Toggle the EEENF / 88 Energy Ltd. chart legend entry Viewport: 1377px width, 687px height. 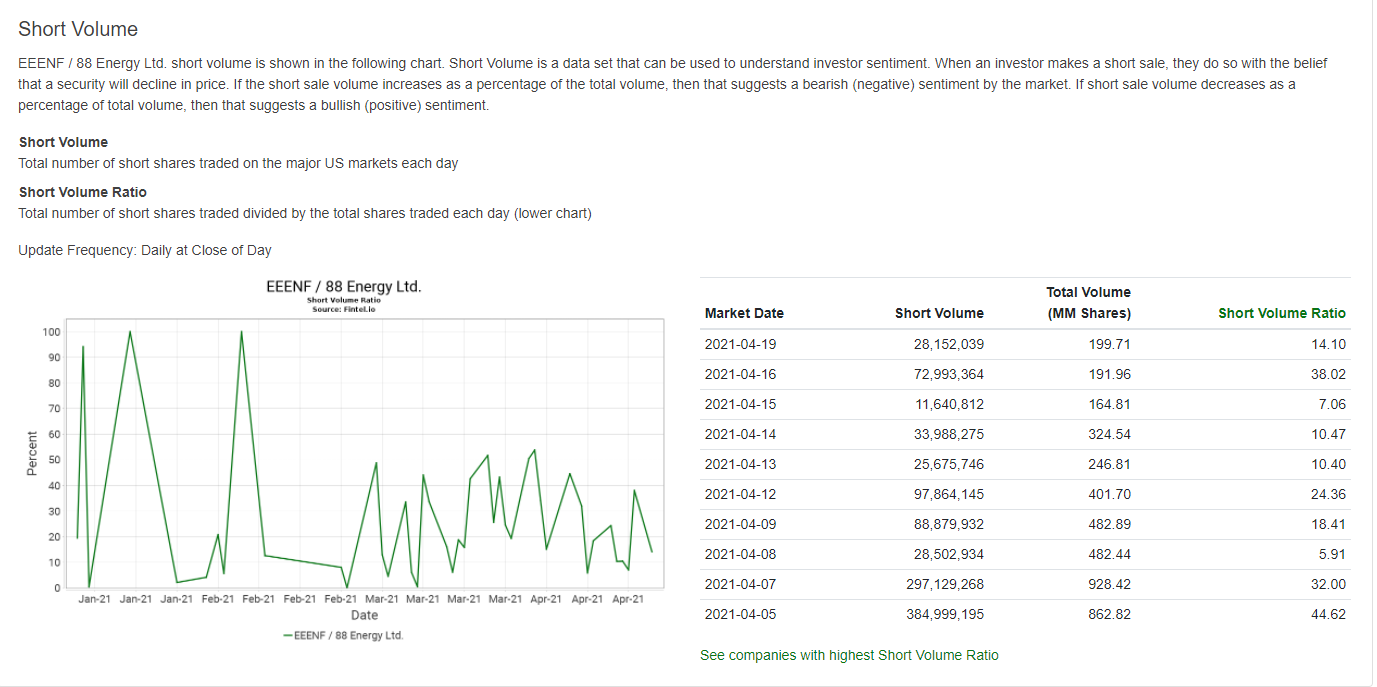[x=344, y=635]
